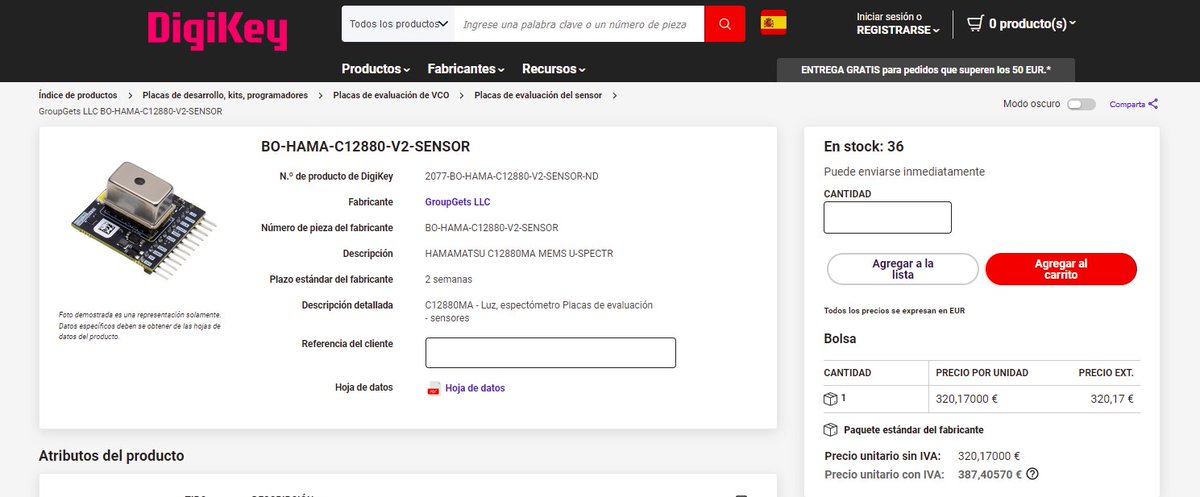Click the Bolsa packaging heading
This screenshot has width=1200, height=497.
(840, 339)
